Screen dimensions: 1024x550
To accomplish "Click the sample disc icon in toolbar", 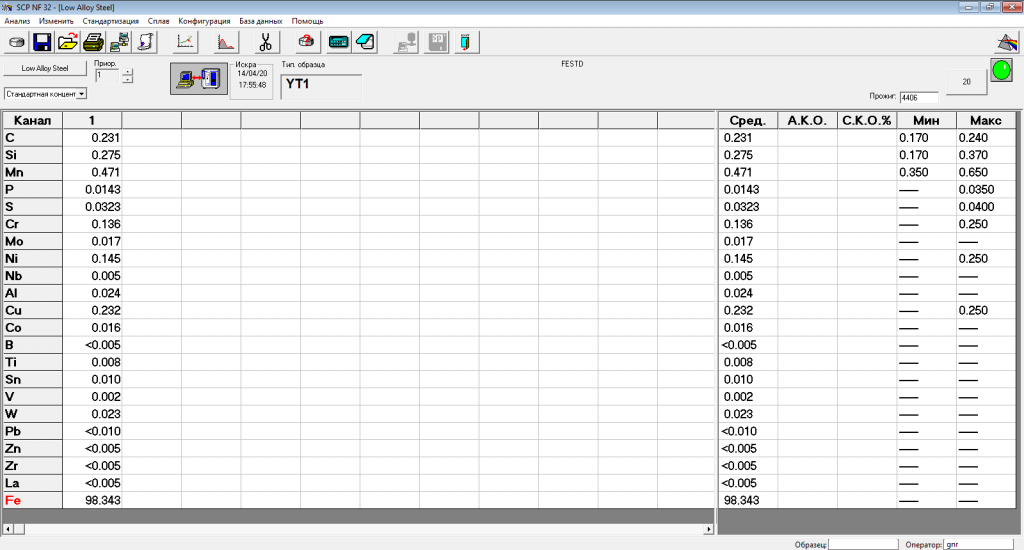I will (17, 42).
